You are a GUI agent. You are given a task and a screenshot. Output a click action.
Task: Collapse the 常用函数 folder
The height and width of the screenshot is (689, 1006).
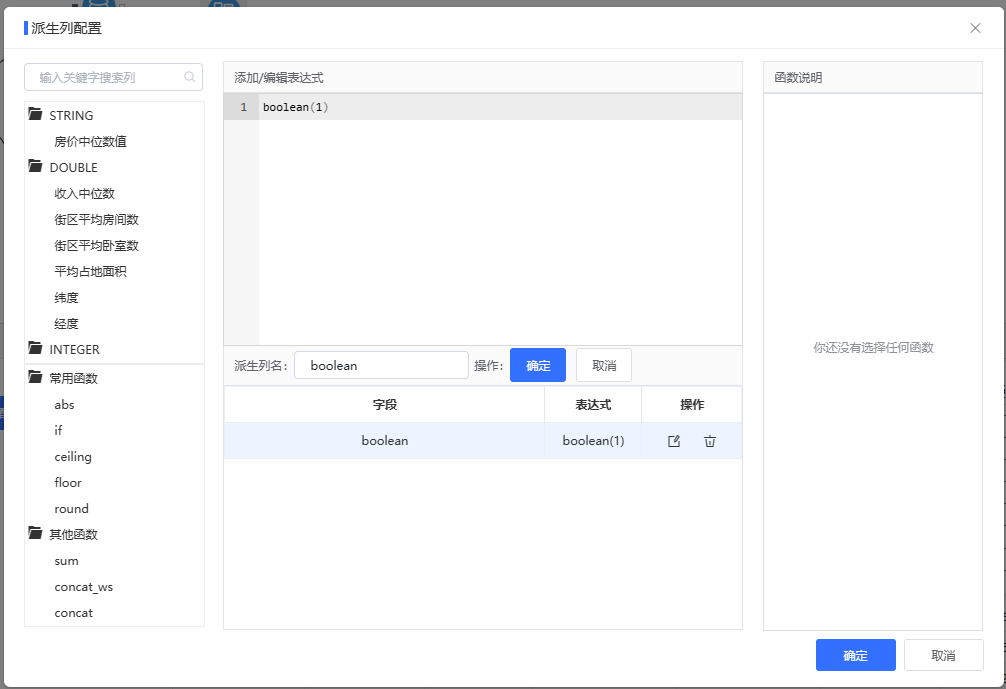point(35,377)
